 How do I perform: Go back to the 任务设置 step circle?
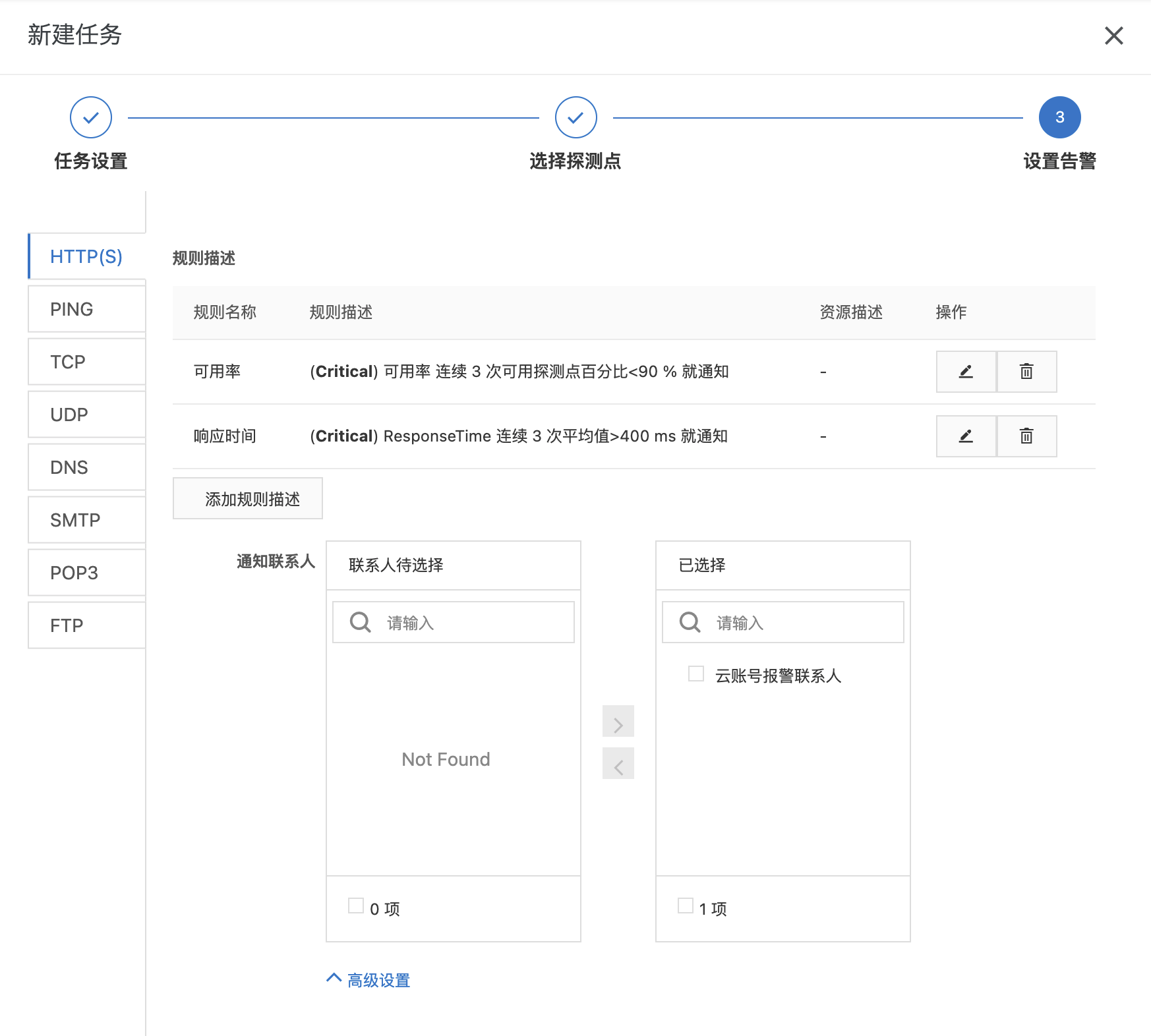pos(91,118)
